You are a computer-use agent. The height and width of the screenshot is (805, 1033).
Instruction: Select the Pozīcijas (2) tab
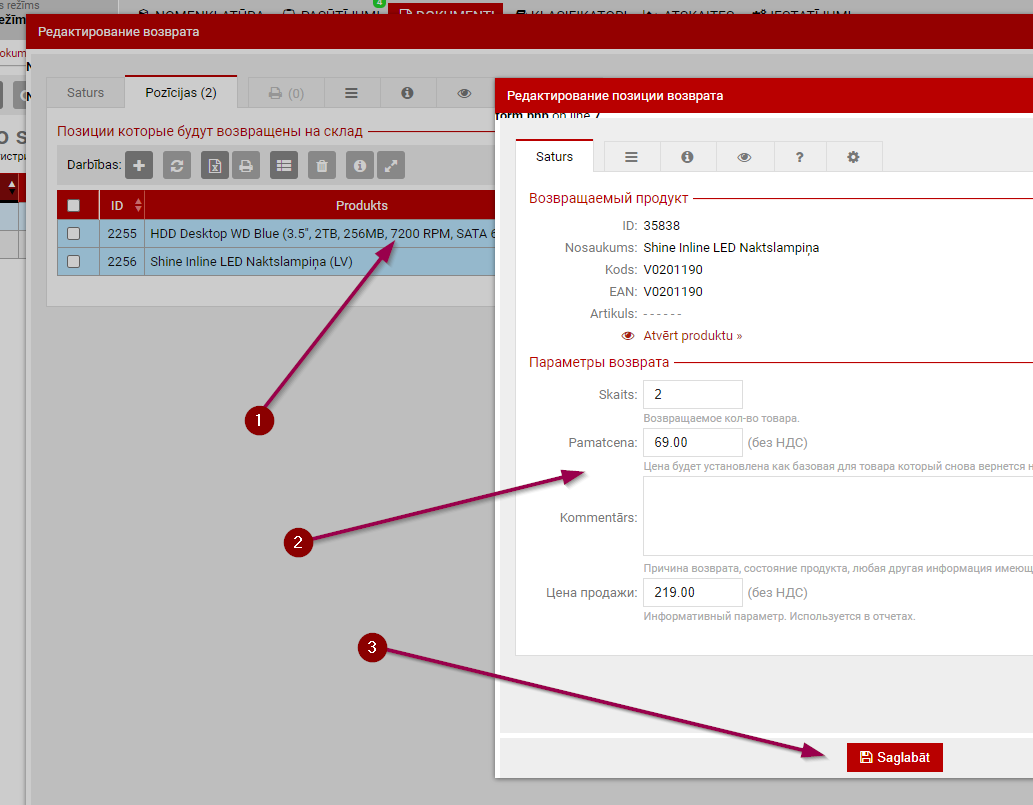[x=181, y=92]
